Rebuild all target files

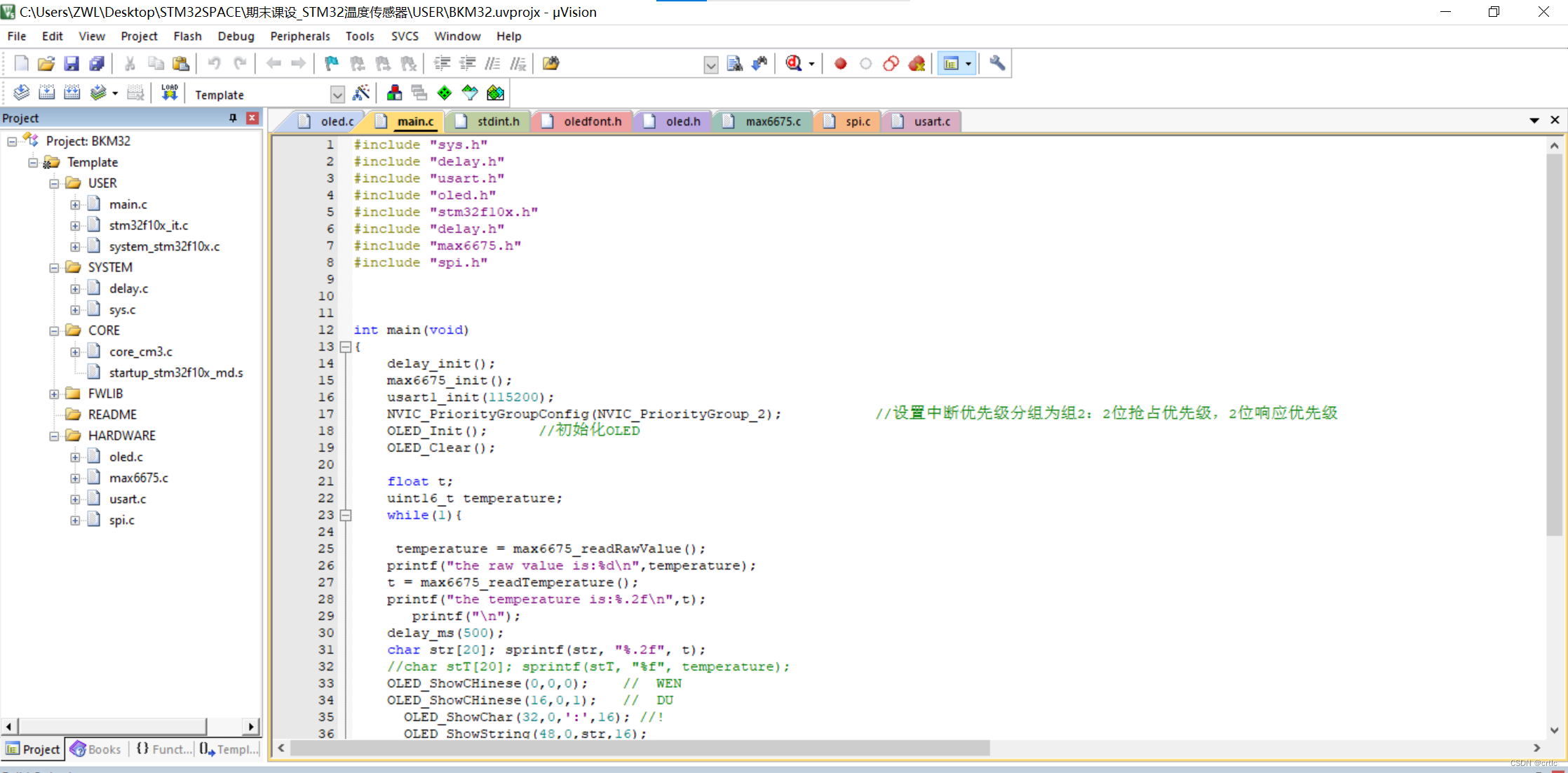pos(72,92)
